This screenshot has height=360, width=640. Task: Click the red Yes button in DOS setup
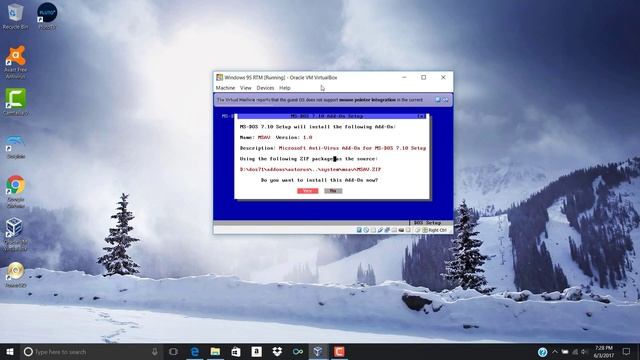click(308, 191)
